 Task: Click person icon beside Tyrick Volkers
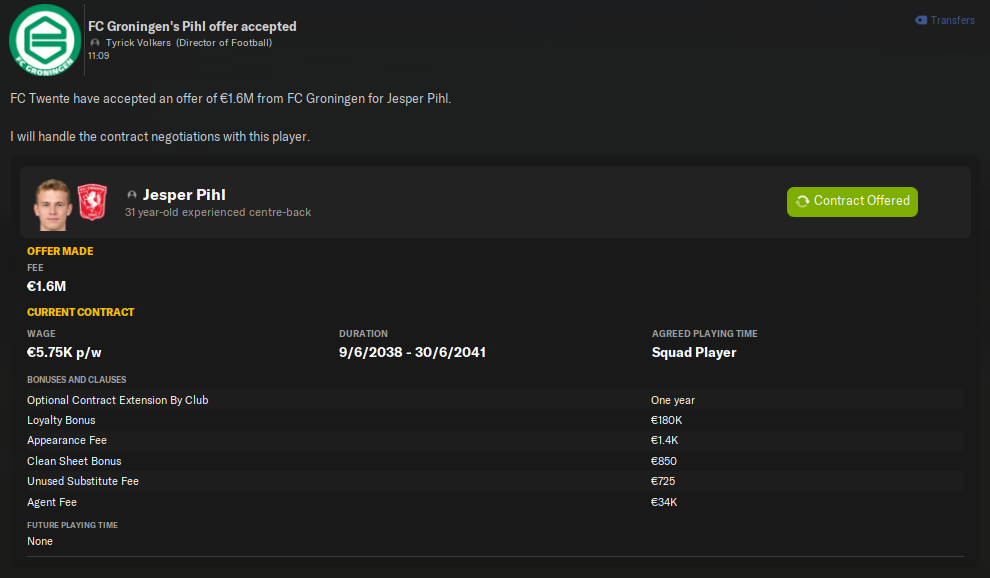point(95,43)
